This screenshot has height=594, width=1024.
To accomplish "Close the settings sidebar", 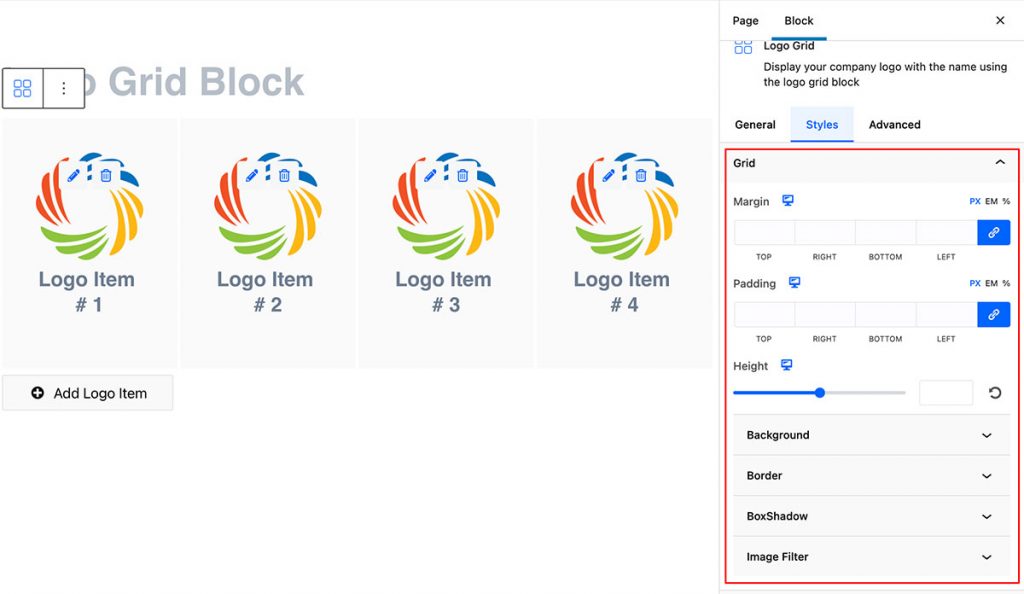I will pos(1000,20).
